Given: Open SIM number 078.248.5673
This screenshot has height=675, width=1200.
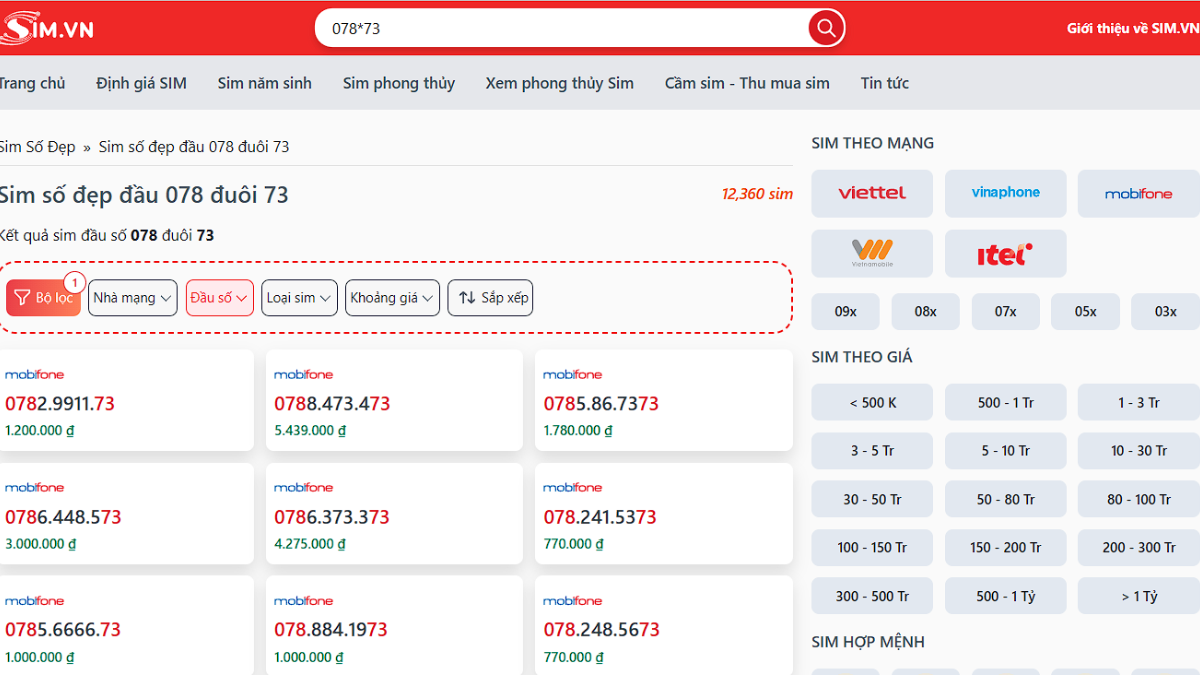Looking at the screenshot, I should tap(601, 630).
